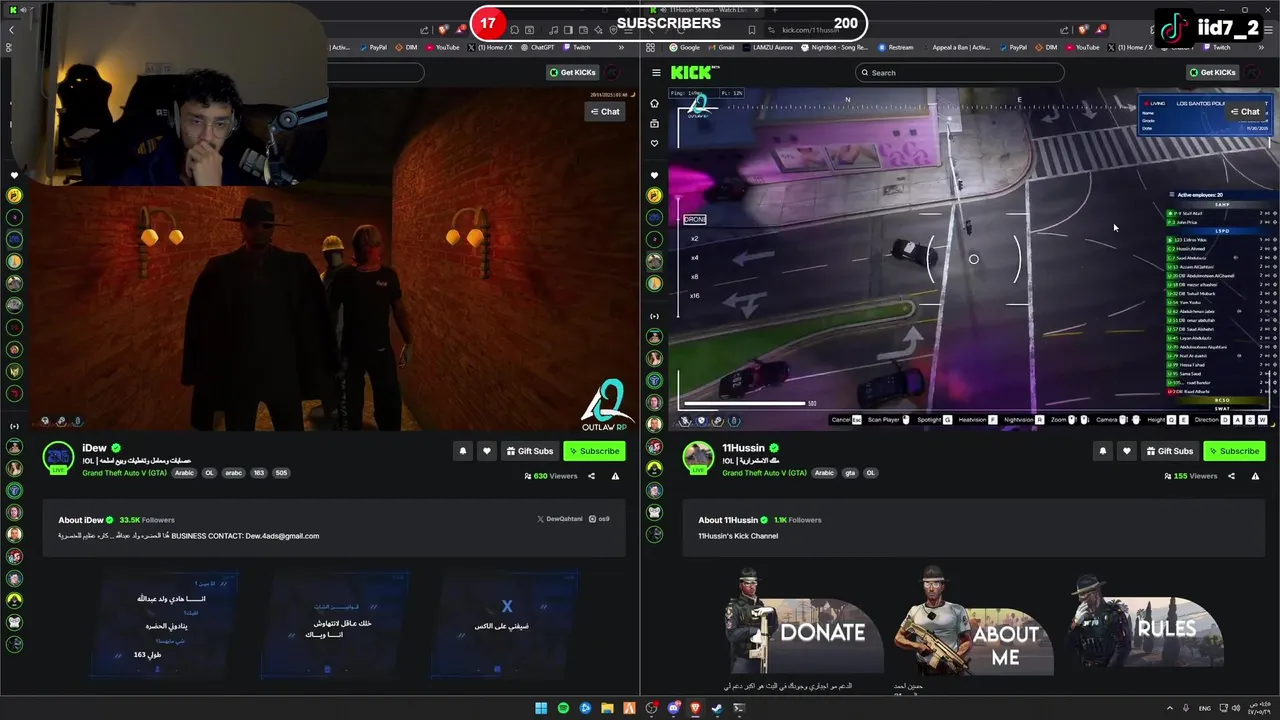Open Restream bookmark in right browser
This screenshot has height=720, width=1280.
[895, 47]
